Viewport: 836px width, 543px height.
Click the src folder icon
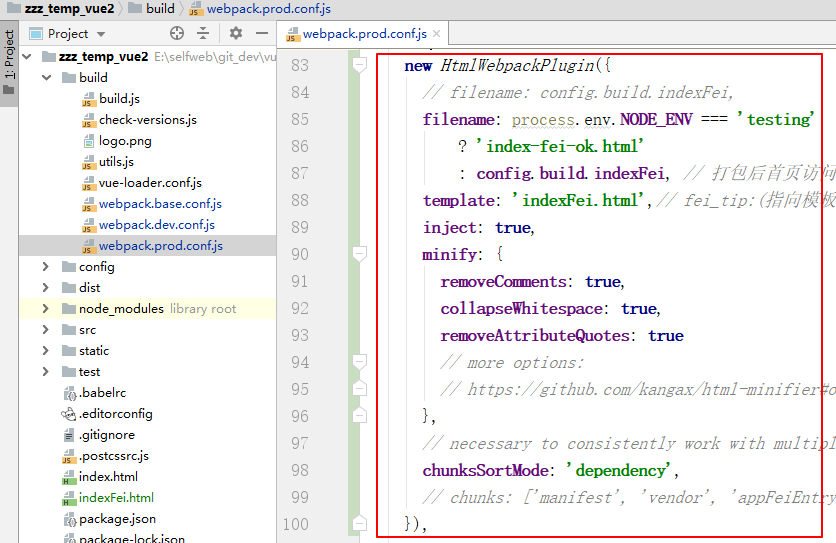[x=69, y=330]
